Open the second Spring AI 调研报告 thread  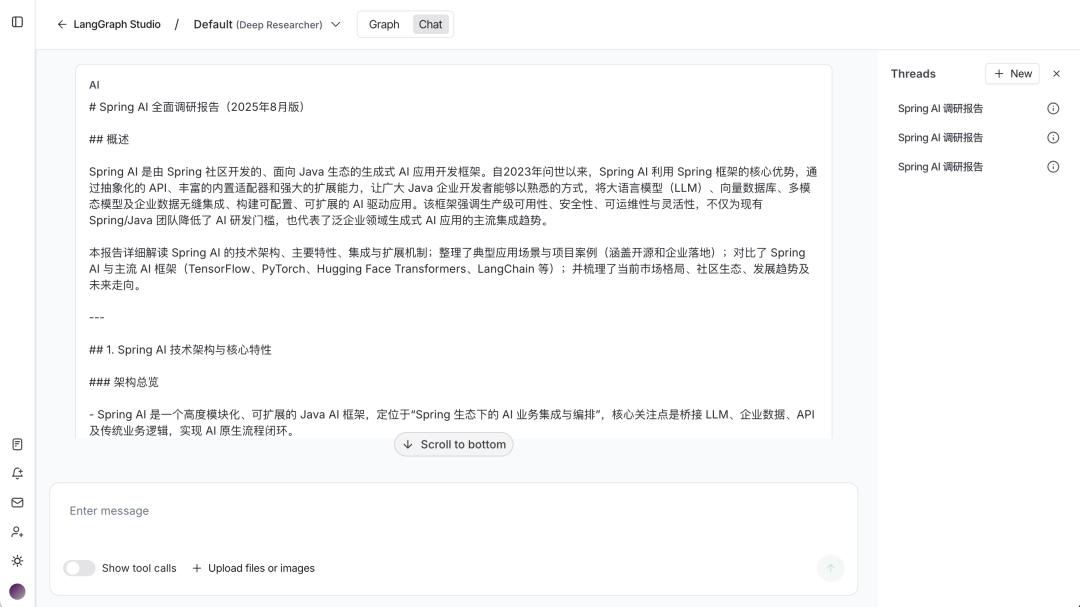click(940, 138)
